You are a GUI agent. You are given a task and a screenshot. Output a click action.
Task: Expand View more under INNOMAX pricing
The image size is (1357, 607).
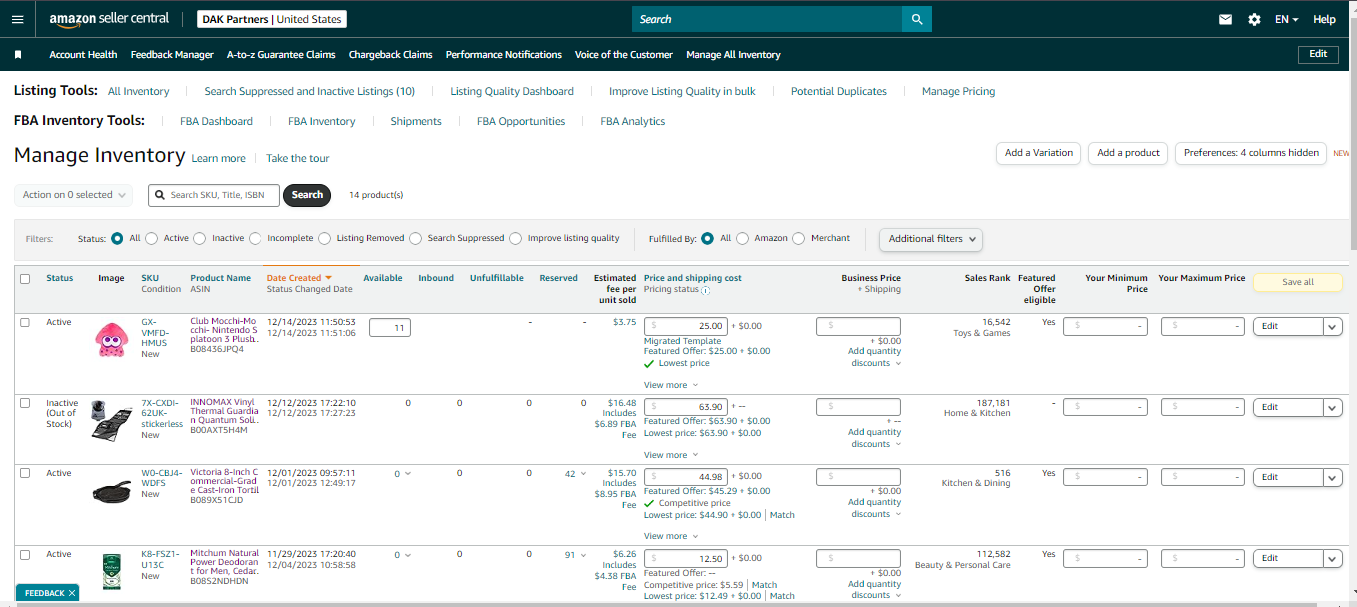671,455
